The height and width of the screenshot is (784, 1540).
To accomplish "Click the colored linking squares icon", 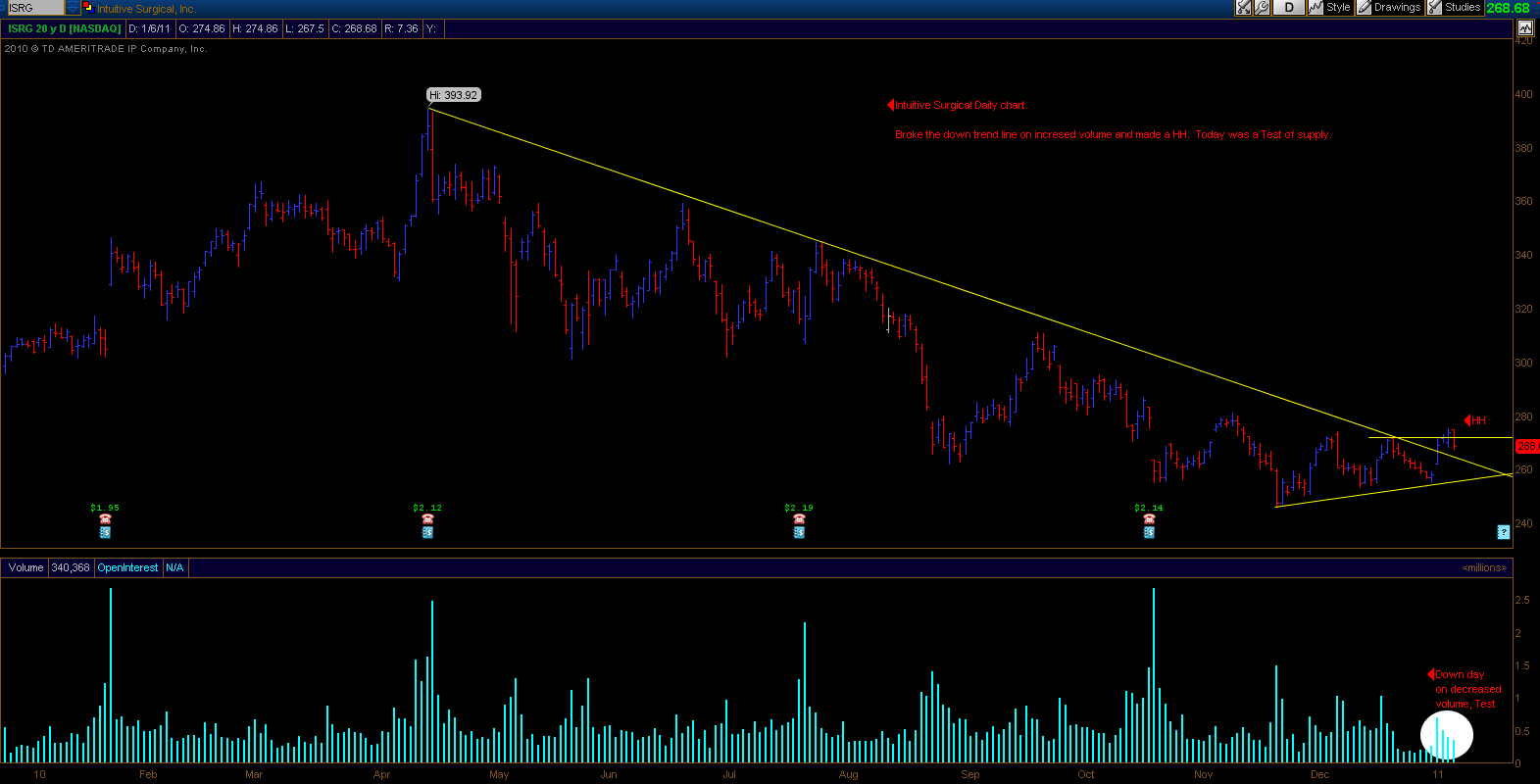I will click(88, 7).
